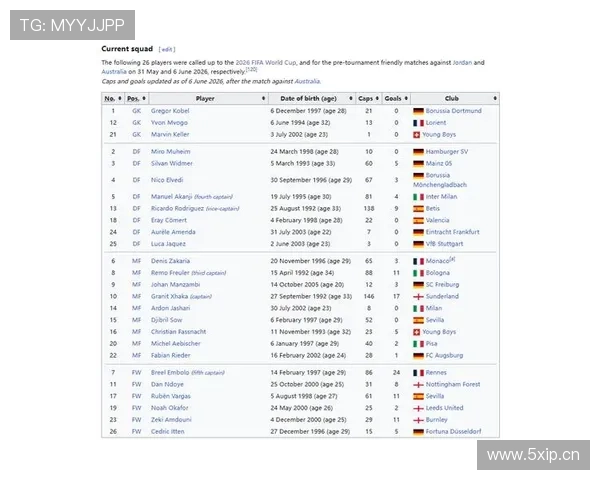Image resolution: width=600 pixels, height=480 pixels.
Task: Open Australia link in the italic caps note
Action: [307, 81]
